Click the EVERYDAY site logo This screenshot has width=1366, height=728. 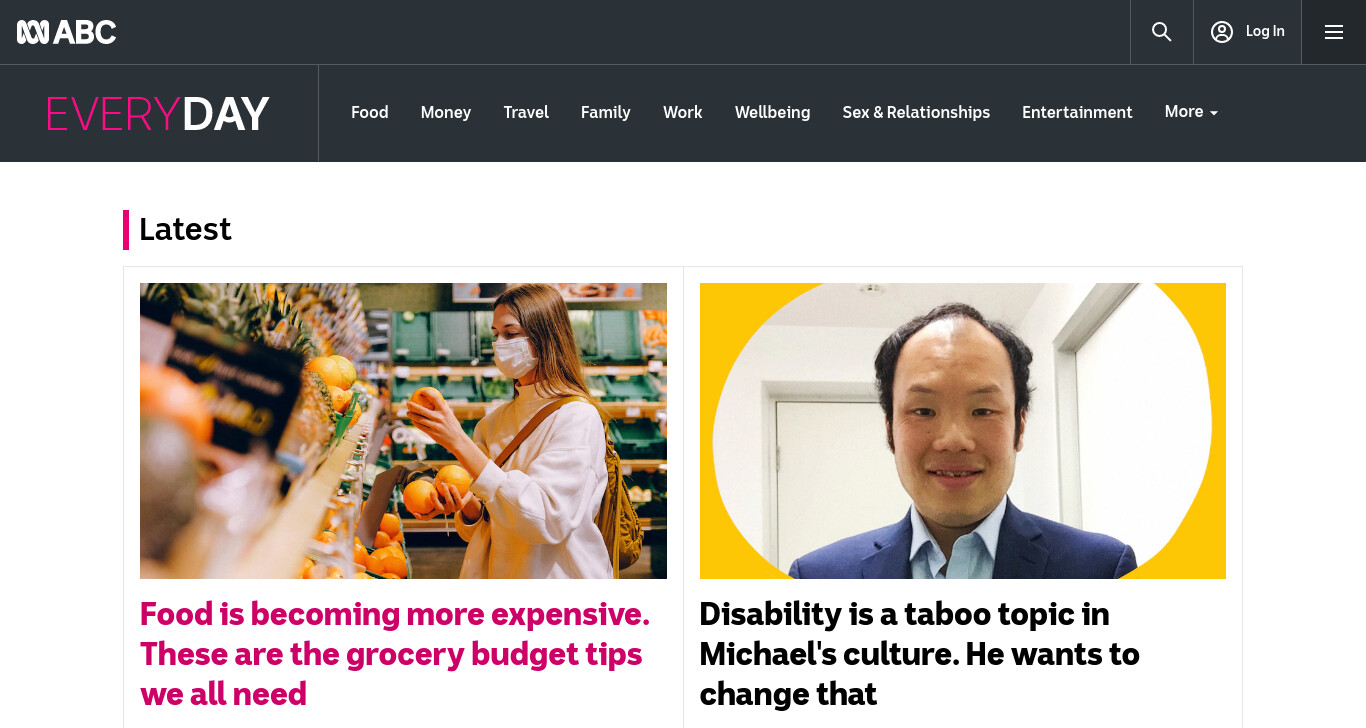tap(158, 114)
